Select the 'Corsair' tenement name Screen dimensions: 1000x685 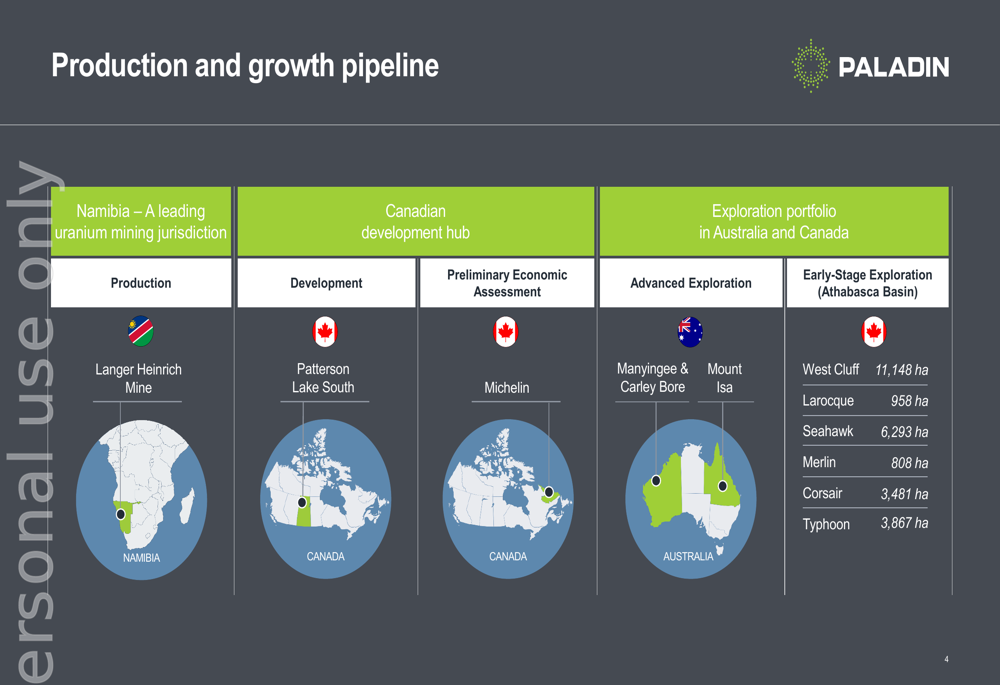pyautogui.click(x=822, y=493)
